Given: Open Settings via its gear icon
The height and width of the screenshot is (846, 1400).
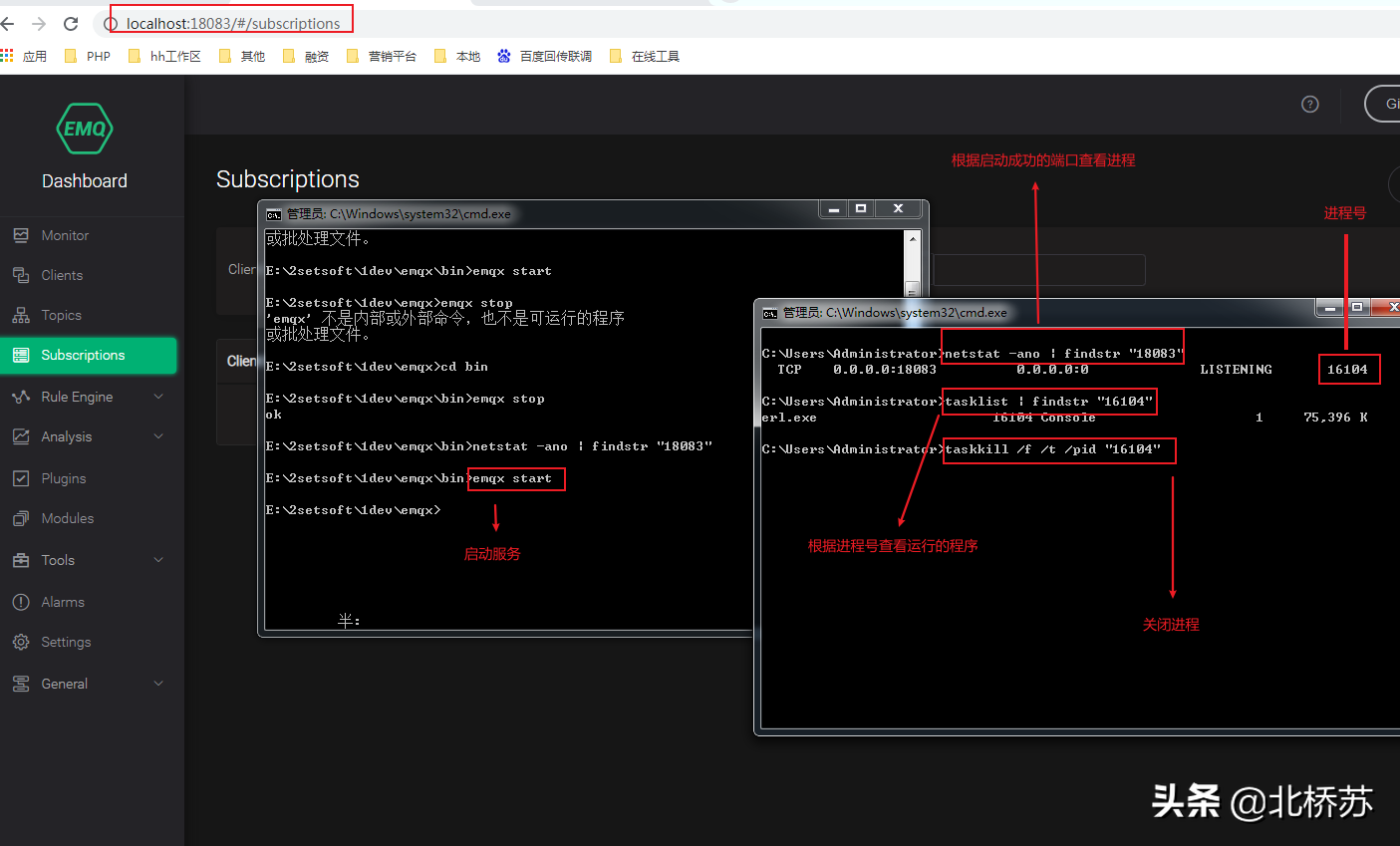Looking at the screenshot, I should [21, 642].
